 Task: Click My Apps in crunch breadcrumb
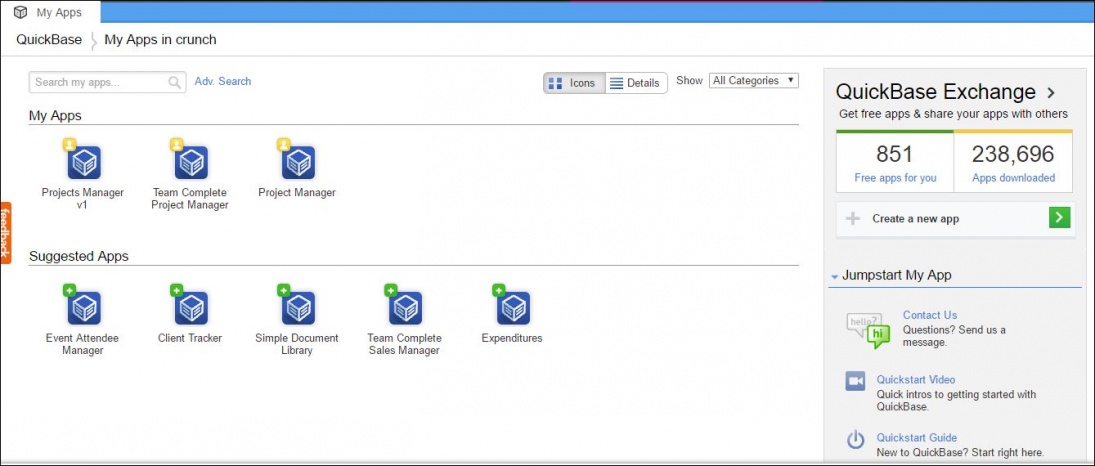point(161,40)
